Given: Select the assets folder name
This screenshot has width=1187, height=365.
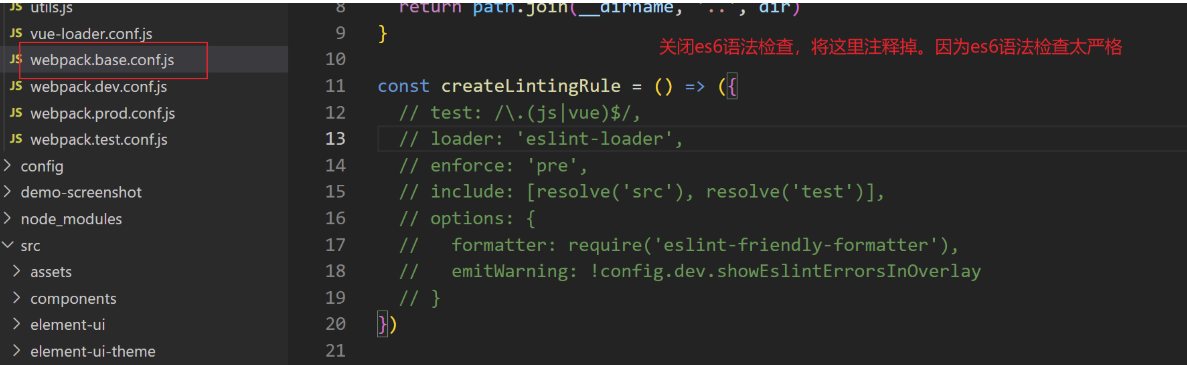Looking at the screenshot, I should coord(51,272).
